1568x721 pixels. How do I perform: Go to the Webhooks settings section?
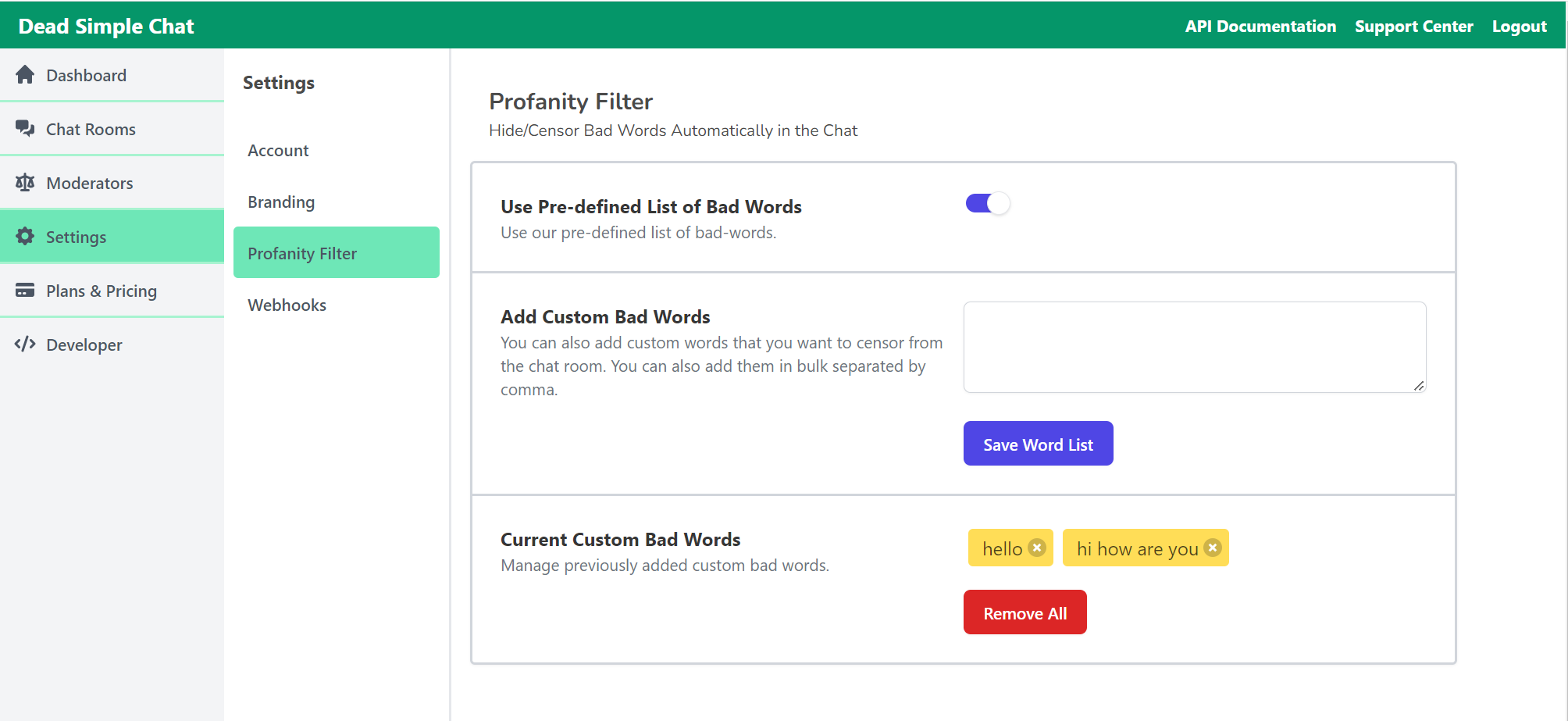point(287,305)
